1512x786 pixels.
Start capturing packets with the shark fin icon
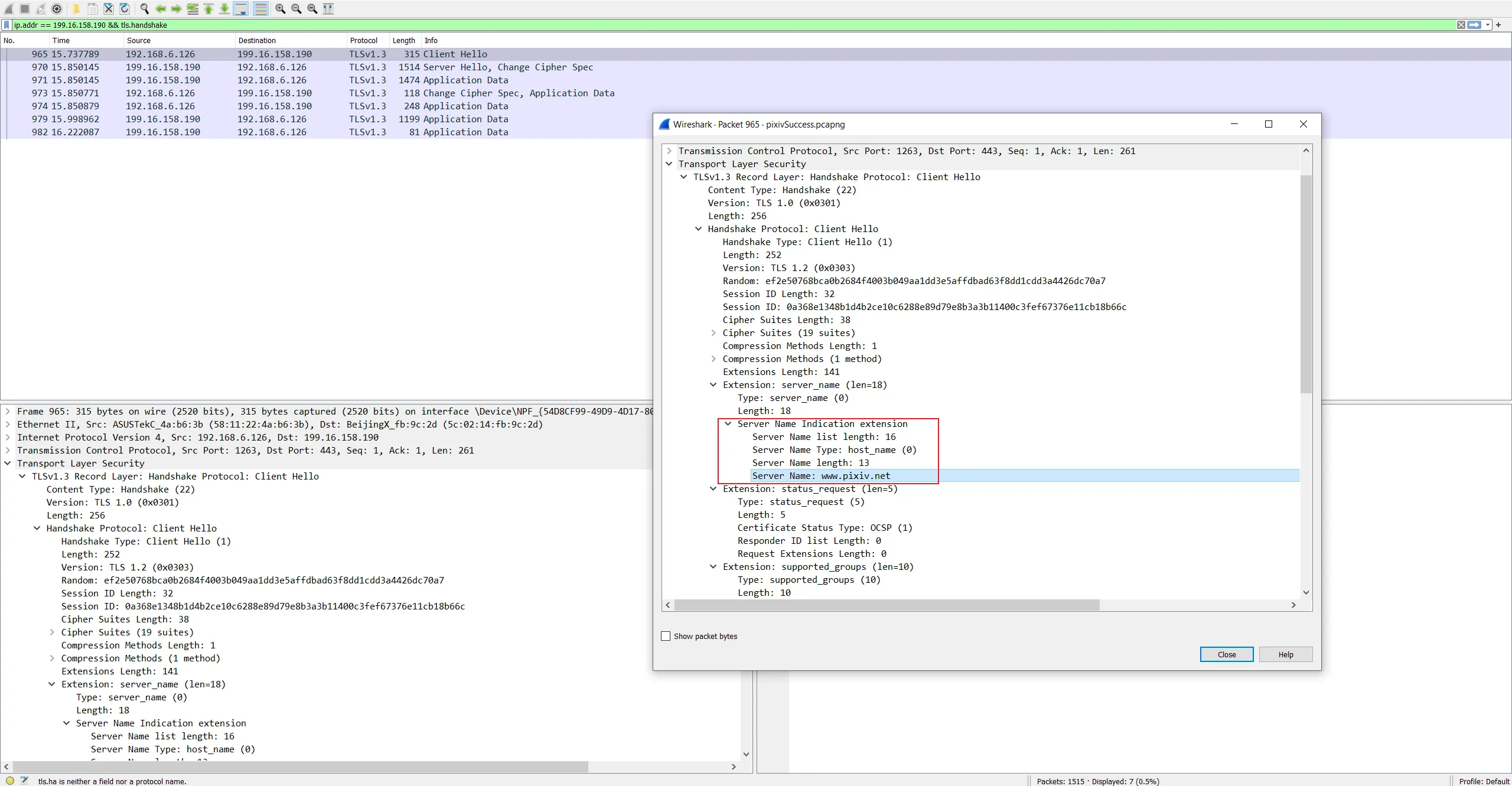[8, 8]
